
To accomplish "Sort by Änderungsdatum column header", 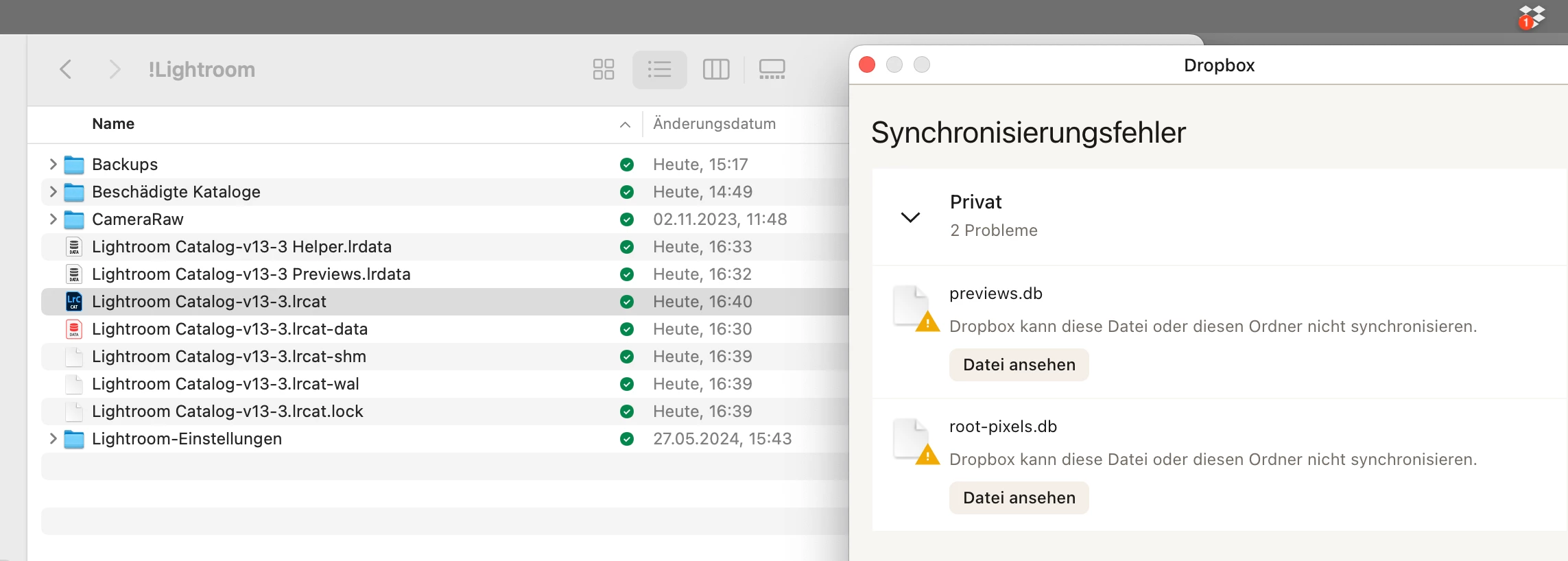I will pos(714,123).
